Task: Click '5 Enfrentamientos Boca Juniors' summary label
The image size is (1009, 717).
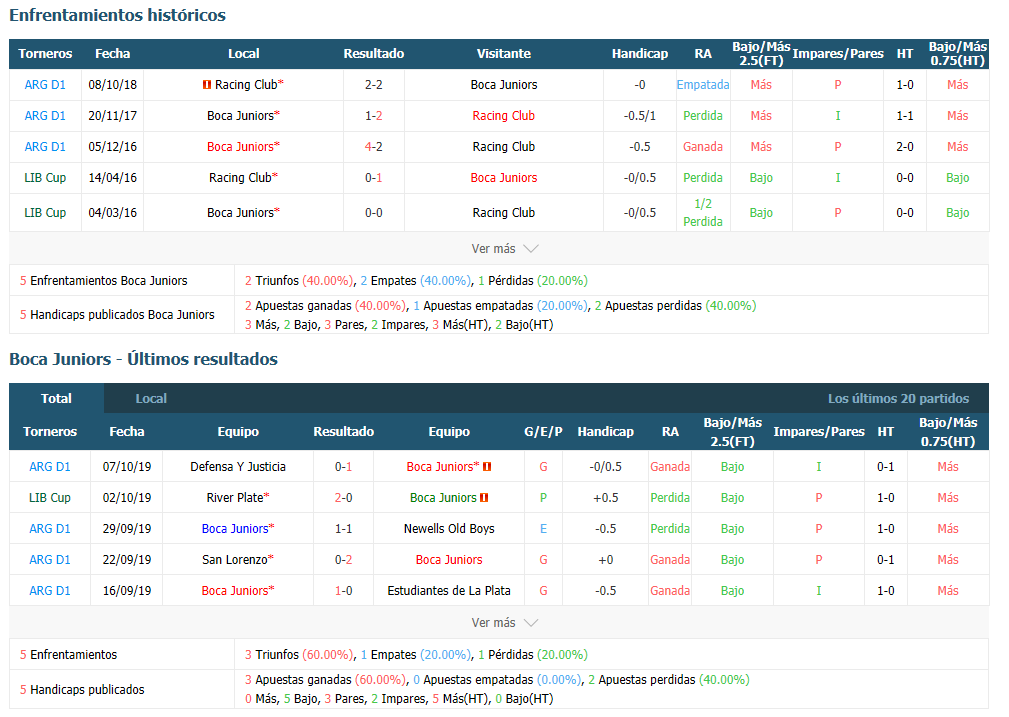Action: click(x=104, y=281)
